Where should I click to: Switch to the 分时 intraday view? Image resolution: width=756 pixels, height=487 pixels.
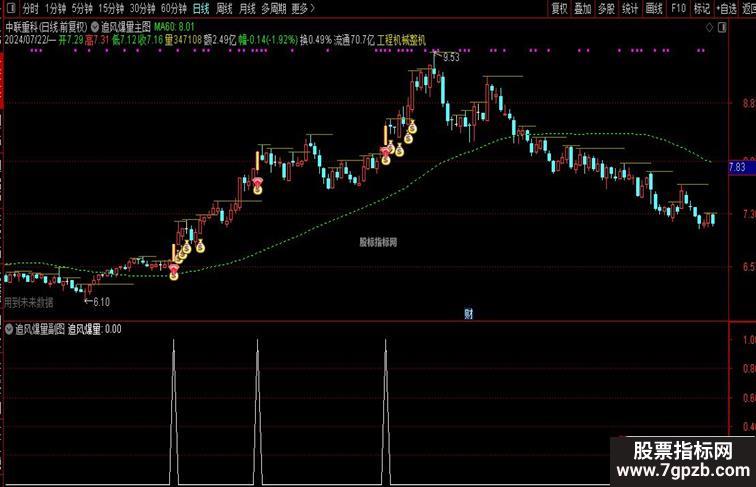[30, 8]
